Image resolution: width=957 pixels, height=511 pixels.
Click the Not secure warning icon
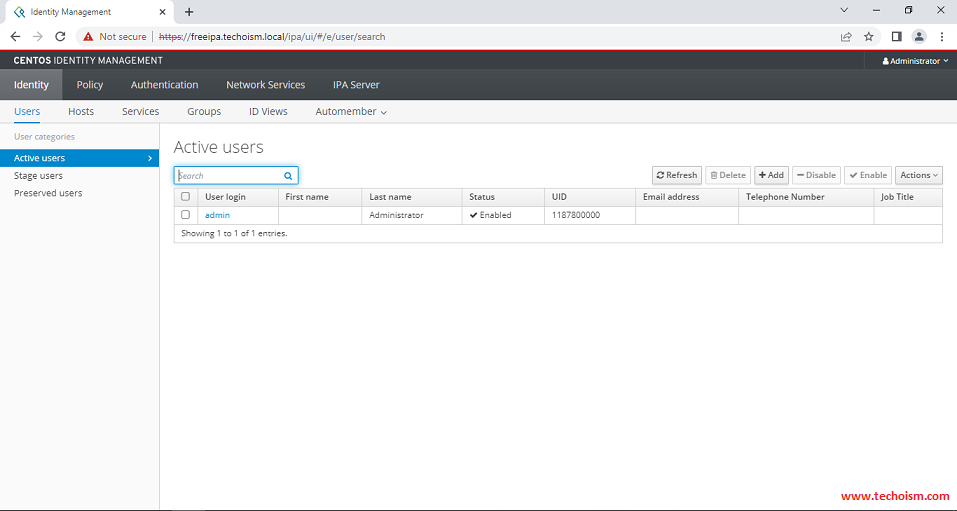pos(89,37)
